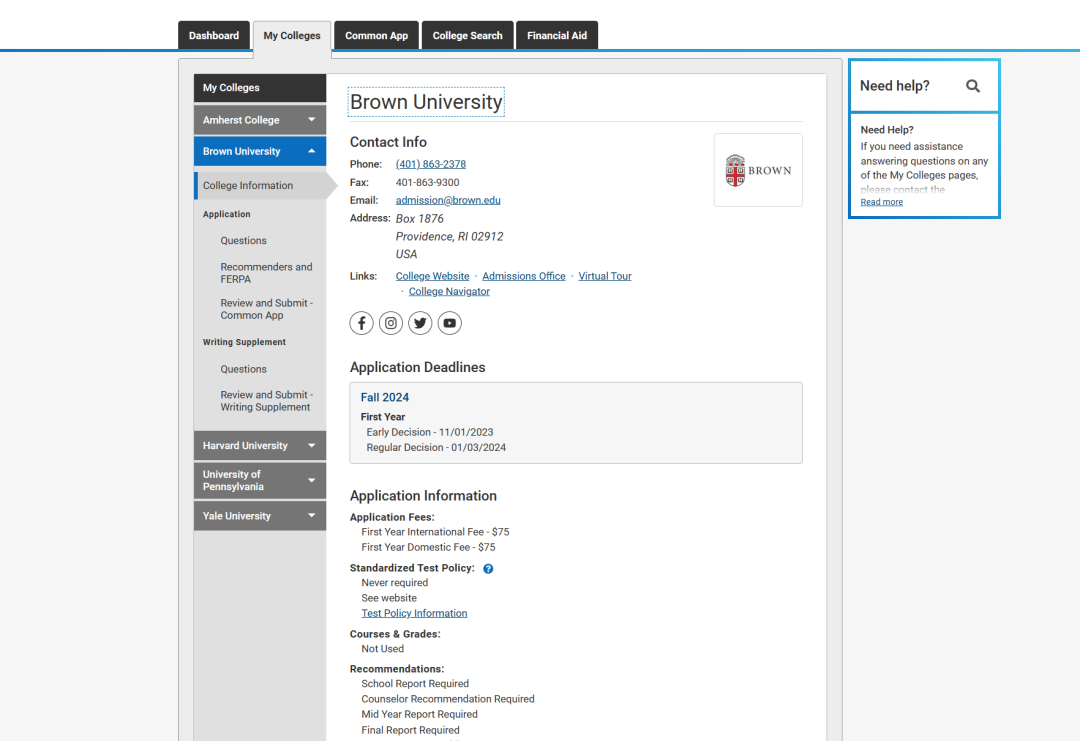Viewport: 1080px width, 741px height.
Task: Select the My Colleges tab
Action: coord(292,36)
